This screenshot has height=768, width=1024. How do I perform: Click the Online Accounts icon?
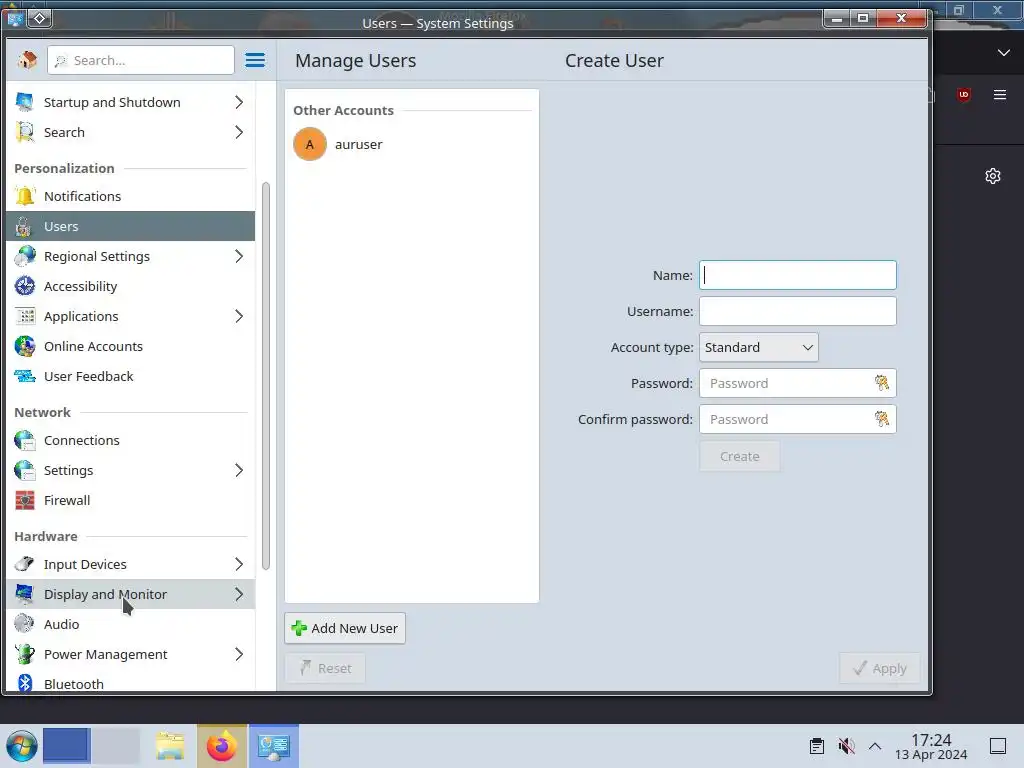coord(25,346)
